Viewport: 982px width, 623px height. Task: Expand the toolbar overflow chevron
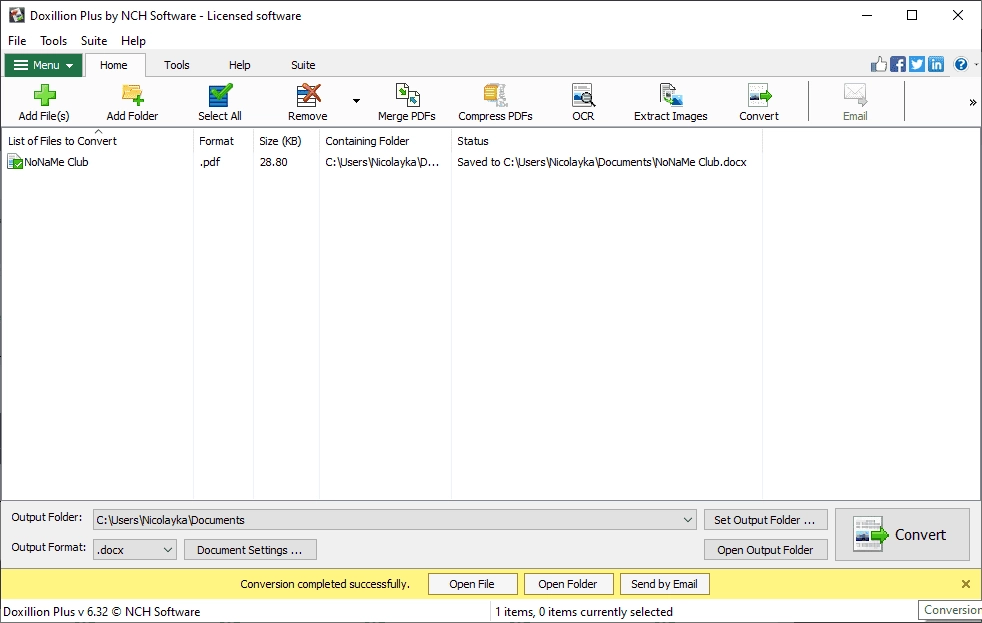[x=973, y=102]
